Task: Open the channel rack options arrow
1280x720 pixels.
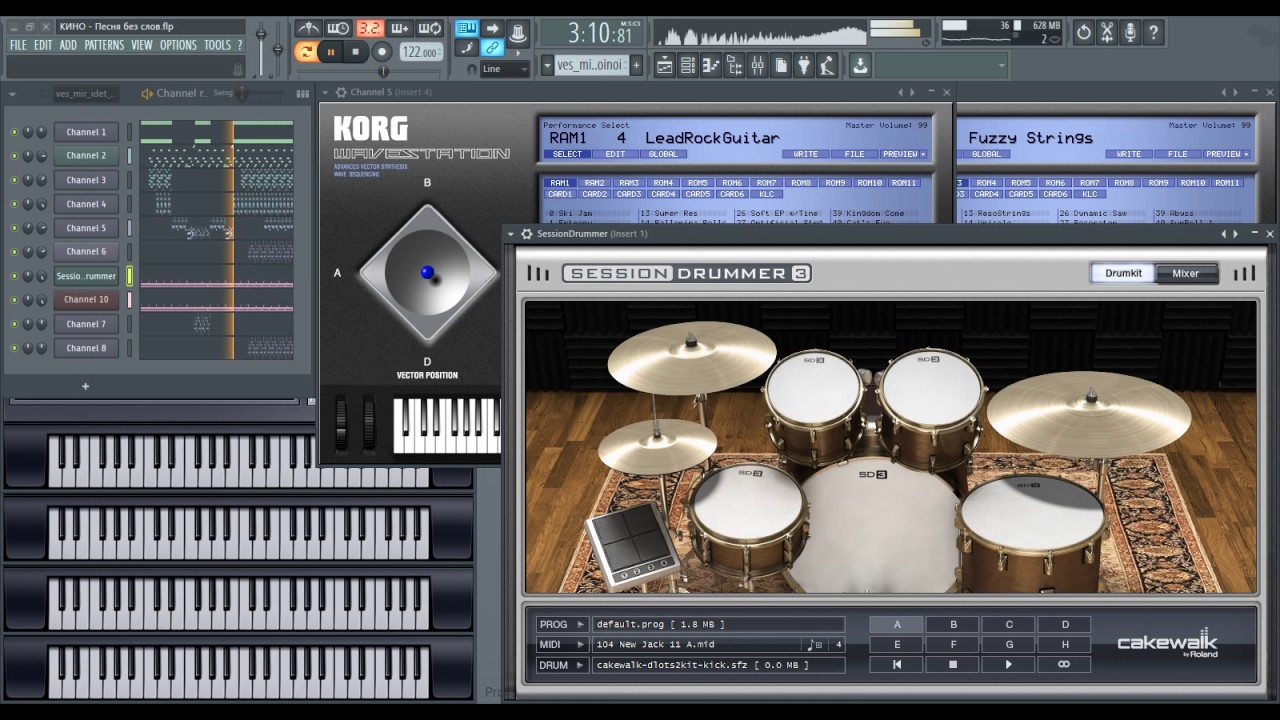Action: [13, 94]
